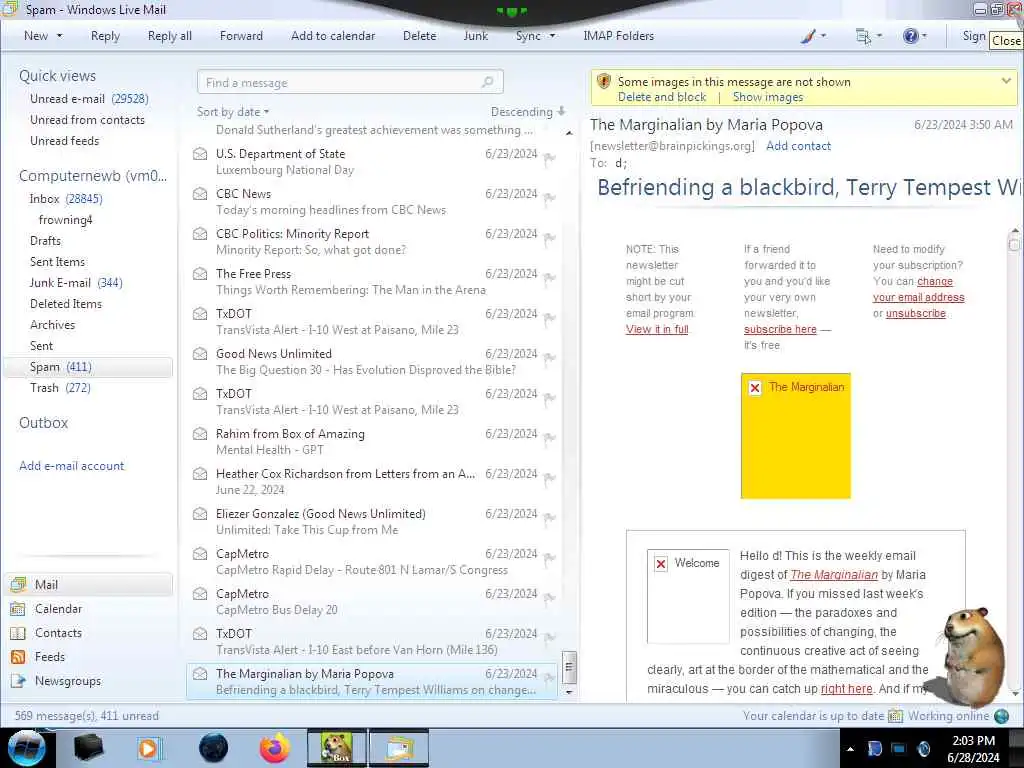Viewport: 1024px width, 768px height.
Task: Select the Trash folder
Action: 60,388
